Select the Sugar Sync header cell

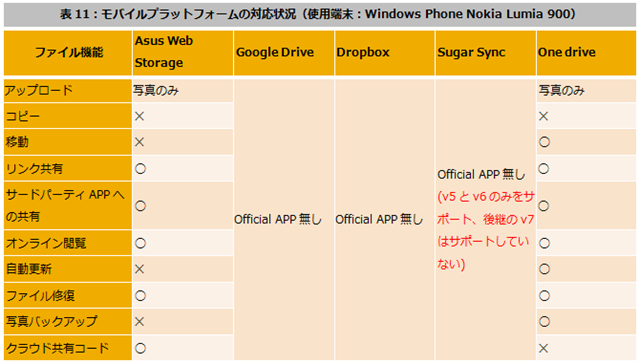click(486, 52)
